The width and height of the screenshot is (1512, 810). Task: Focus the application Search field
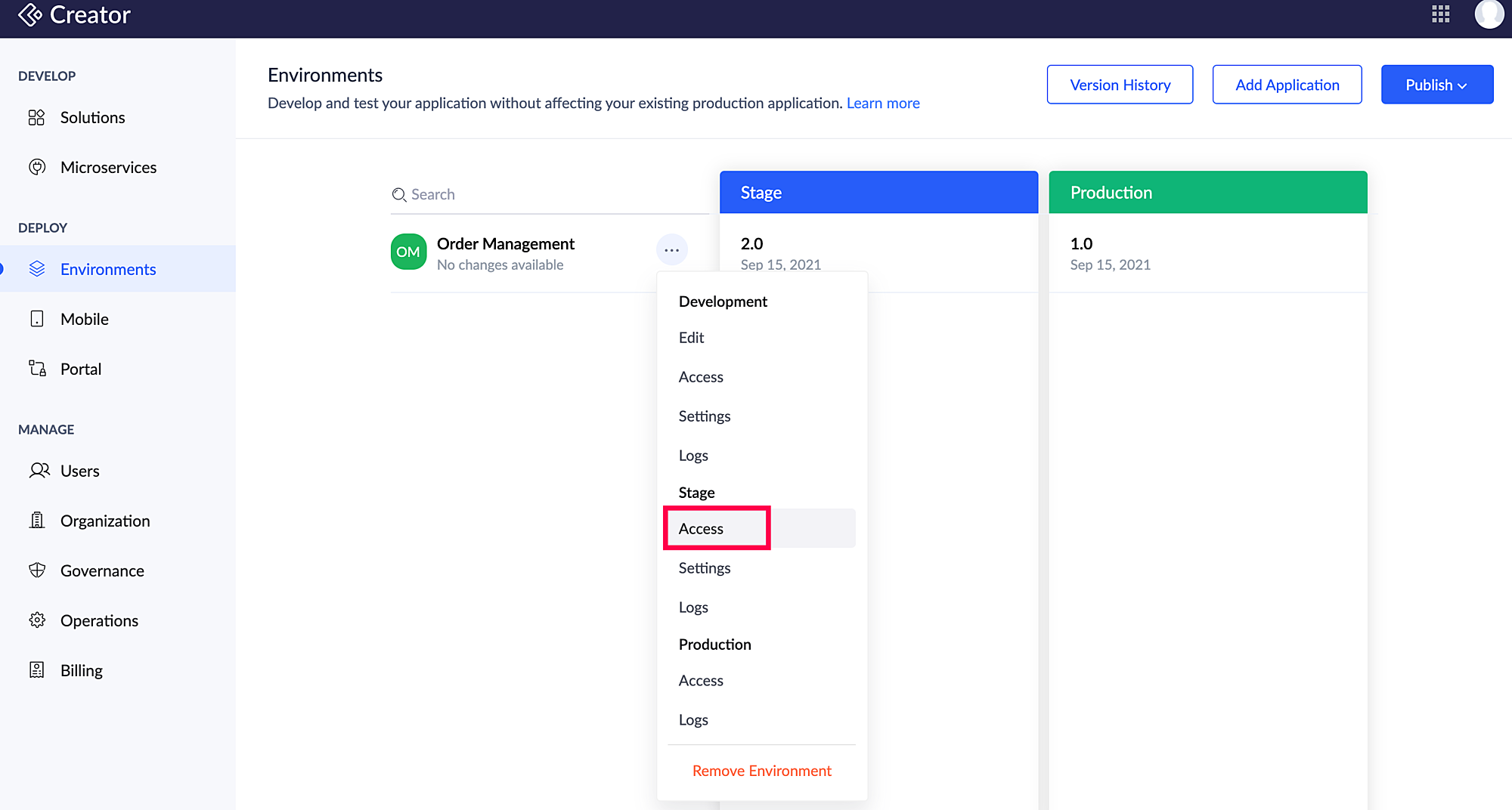click(x=550, y=195)
